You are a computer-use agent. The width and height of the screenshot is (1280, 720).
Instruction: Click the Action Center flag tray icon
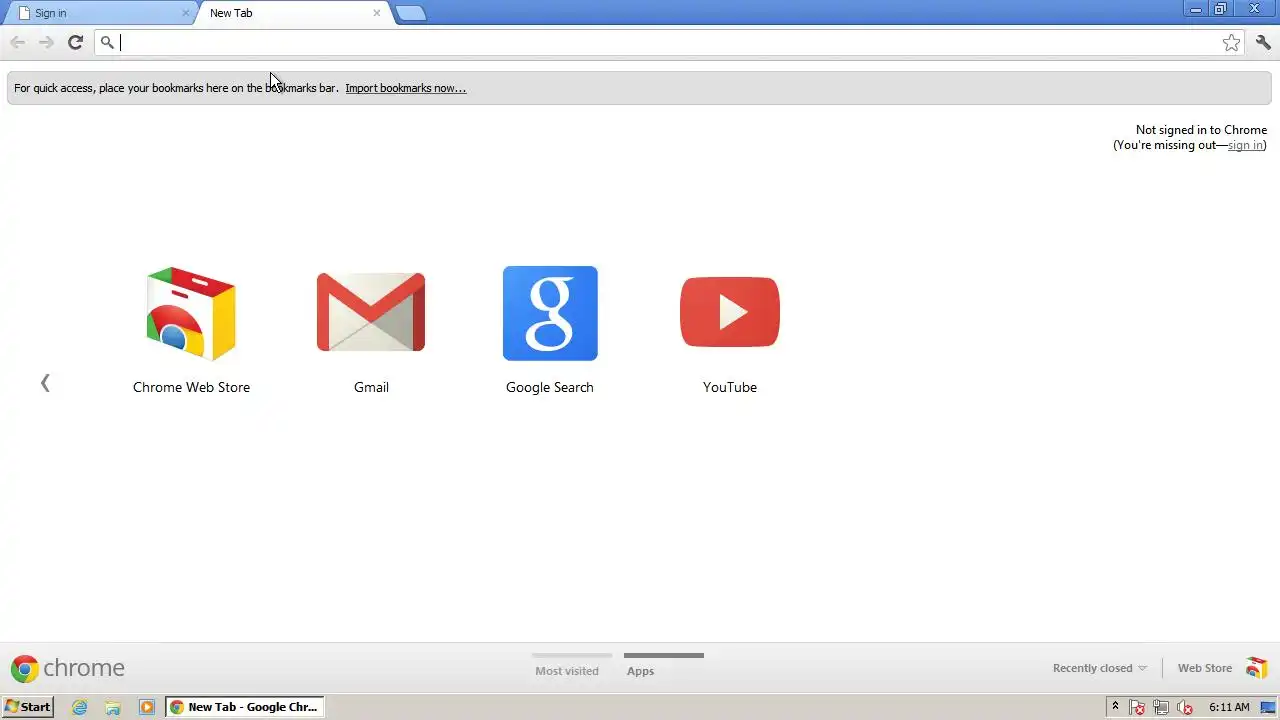pos(1137,707)
